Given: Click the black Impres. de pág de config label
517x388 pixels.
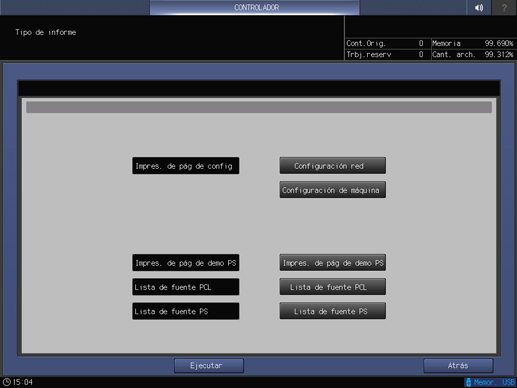Looking at the screenshot, I should [186, 166].
